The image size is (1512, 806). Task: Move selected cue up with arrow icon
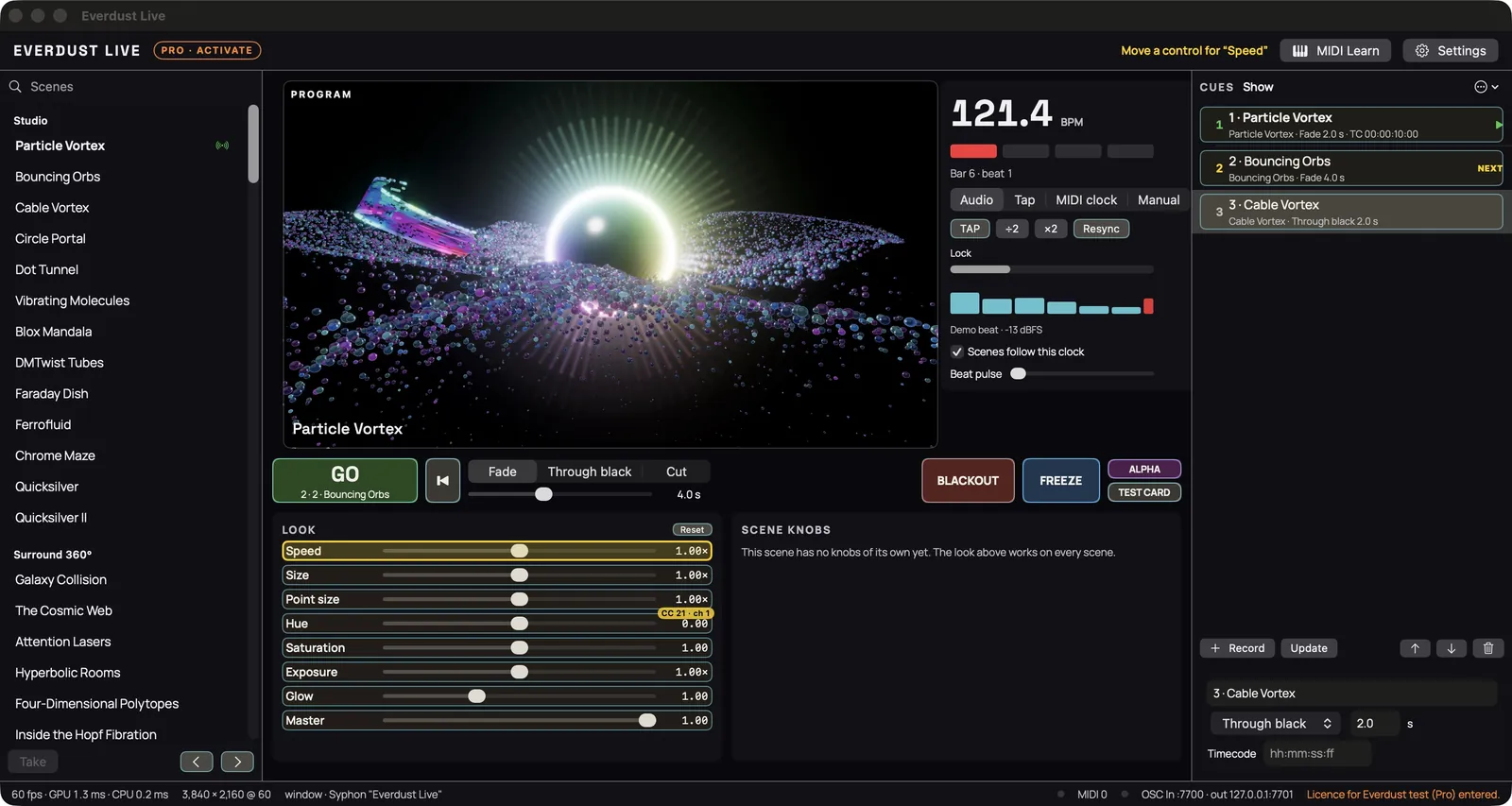pos(1415,648)
